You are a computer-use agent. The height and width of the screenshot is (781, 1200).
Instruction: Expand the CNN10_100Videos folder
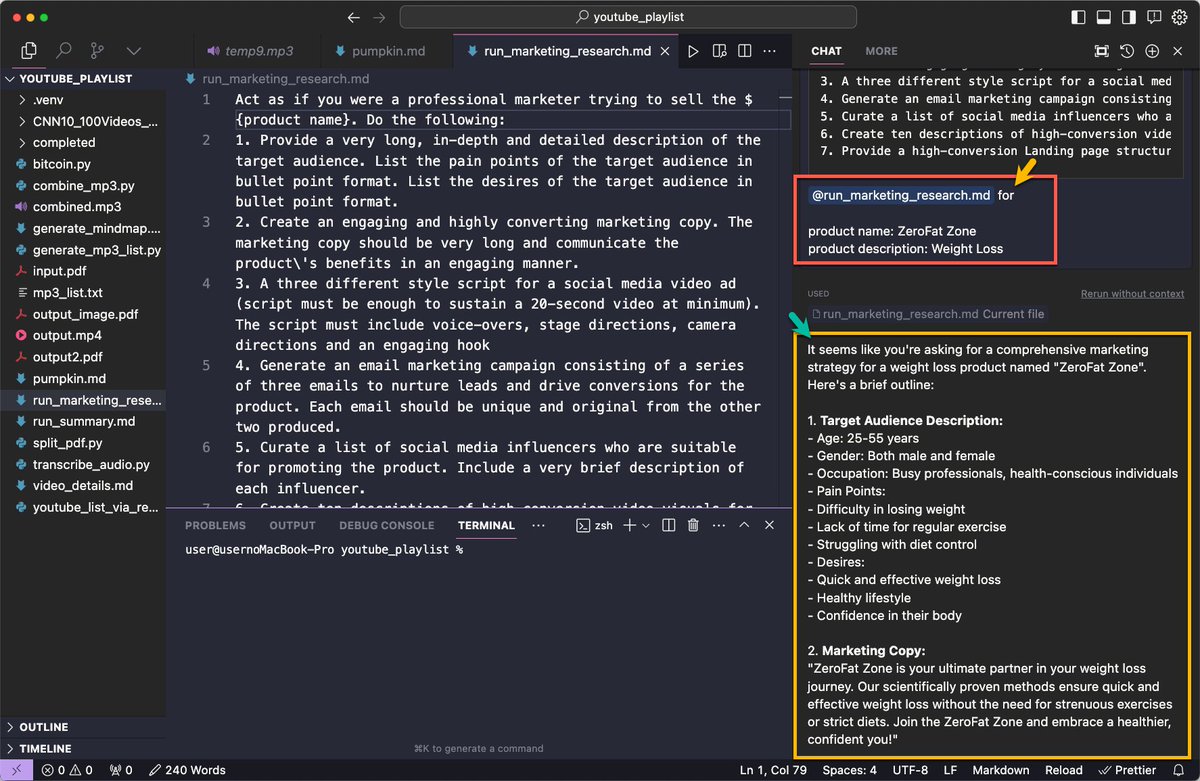(x=90, y=121)
